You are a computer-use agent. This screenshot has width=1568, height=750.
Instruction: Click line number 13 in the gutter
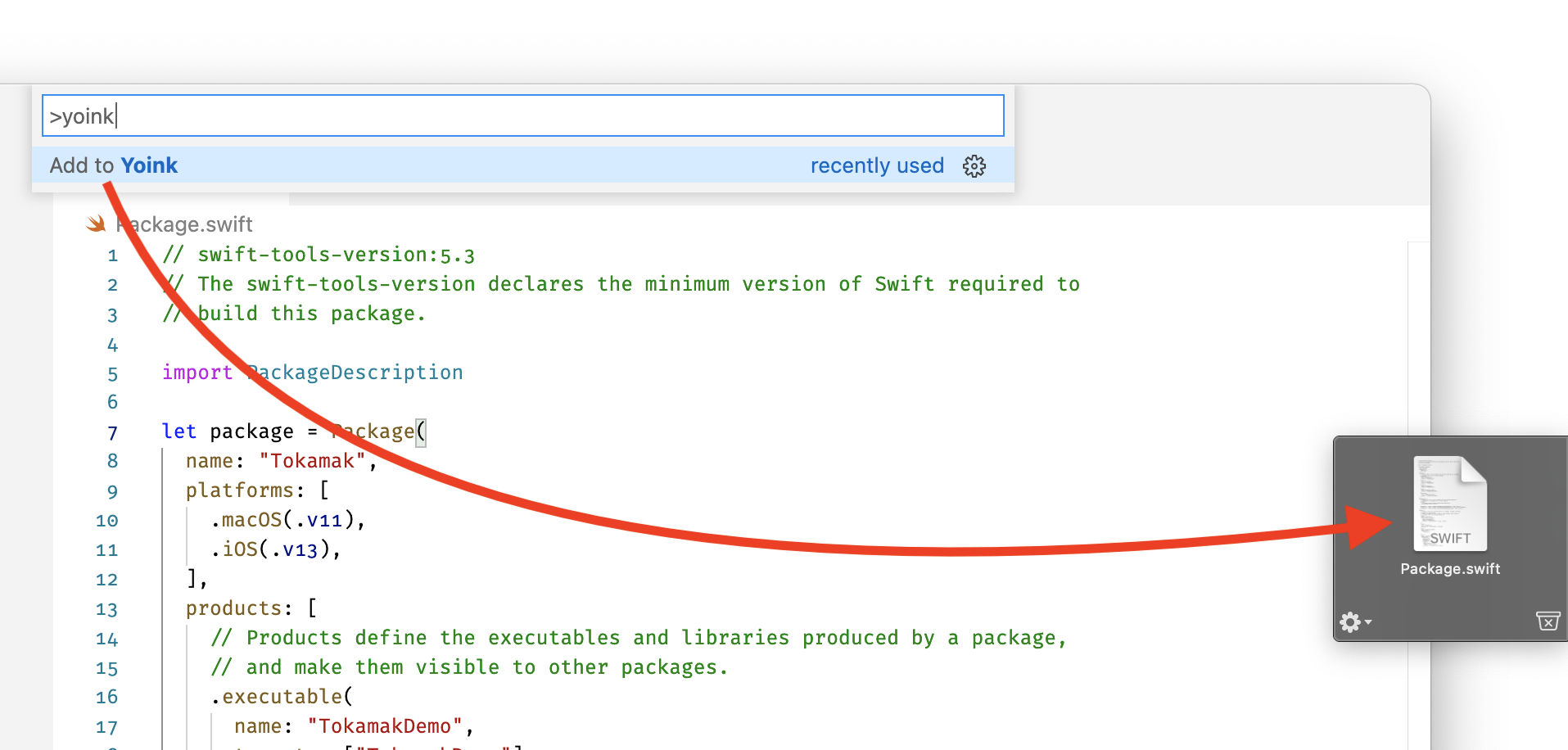tap(107, 610)
